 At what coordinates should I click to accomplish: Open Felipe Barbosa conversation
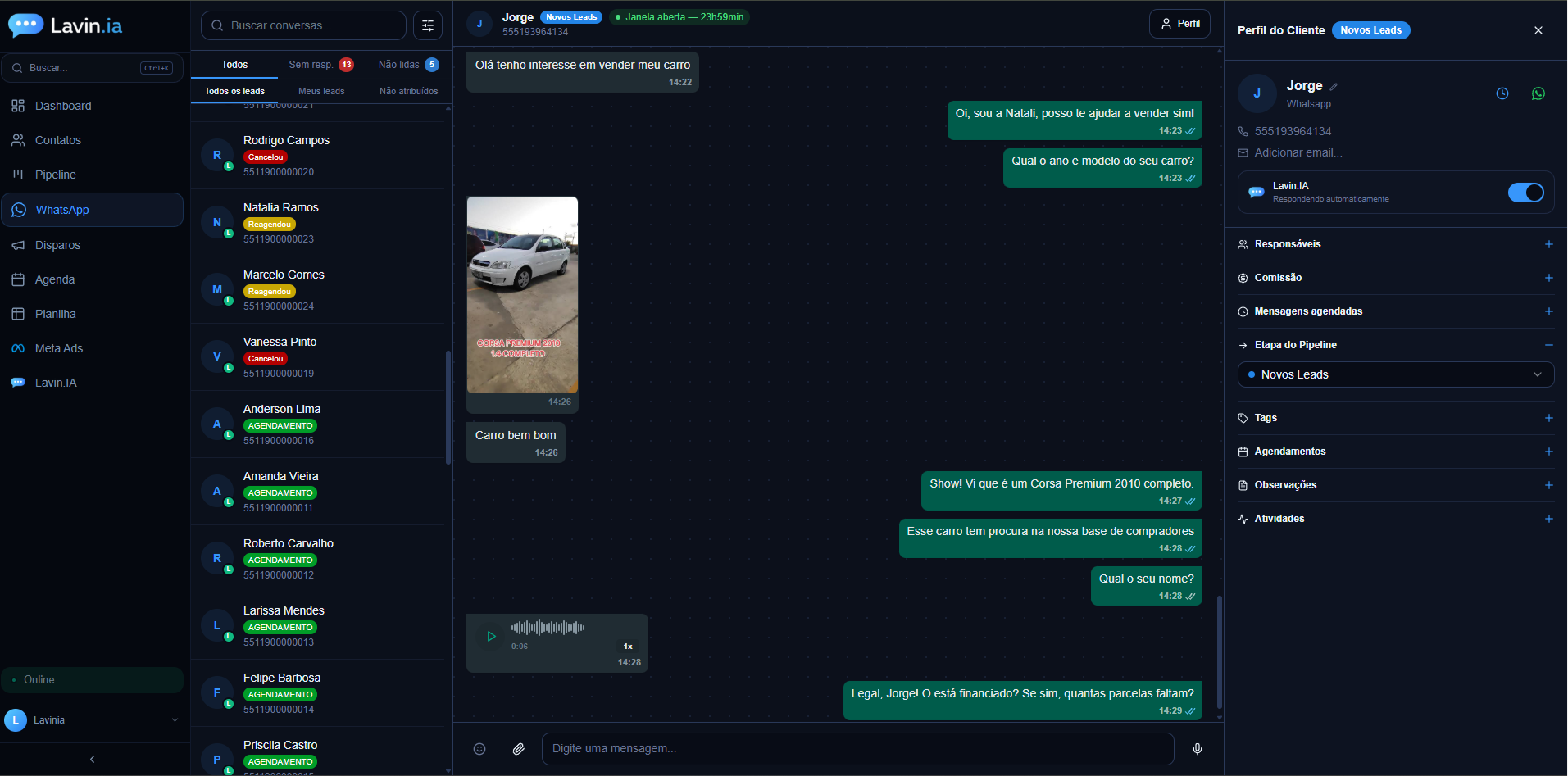318,693
